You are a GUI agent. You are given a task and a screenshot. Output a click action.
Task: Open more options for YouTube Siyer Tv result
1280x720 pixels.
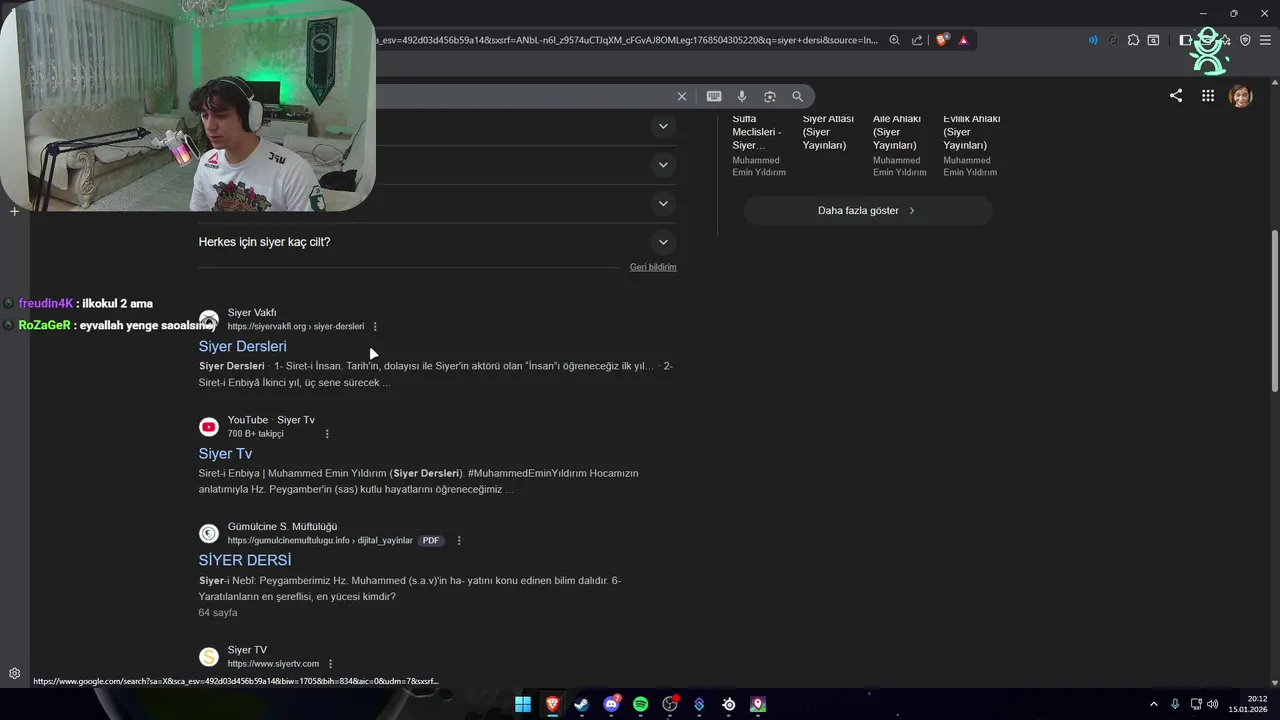tap(327, 434)
